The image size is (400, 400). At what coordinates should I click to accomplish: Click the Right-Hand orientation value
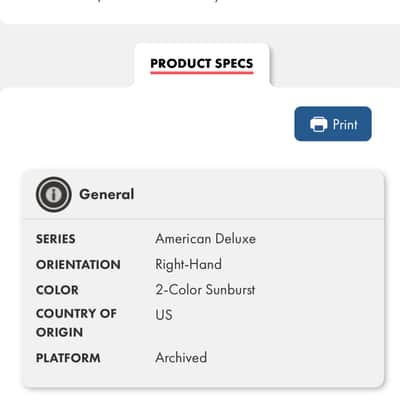(188, 264)
